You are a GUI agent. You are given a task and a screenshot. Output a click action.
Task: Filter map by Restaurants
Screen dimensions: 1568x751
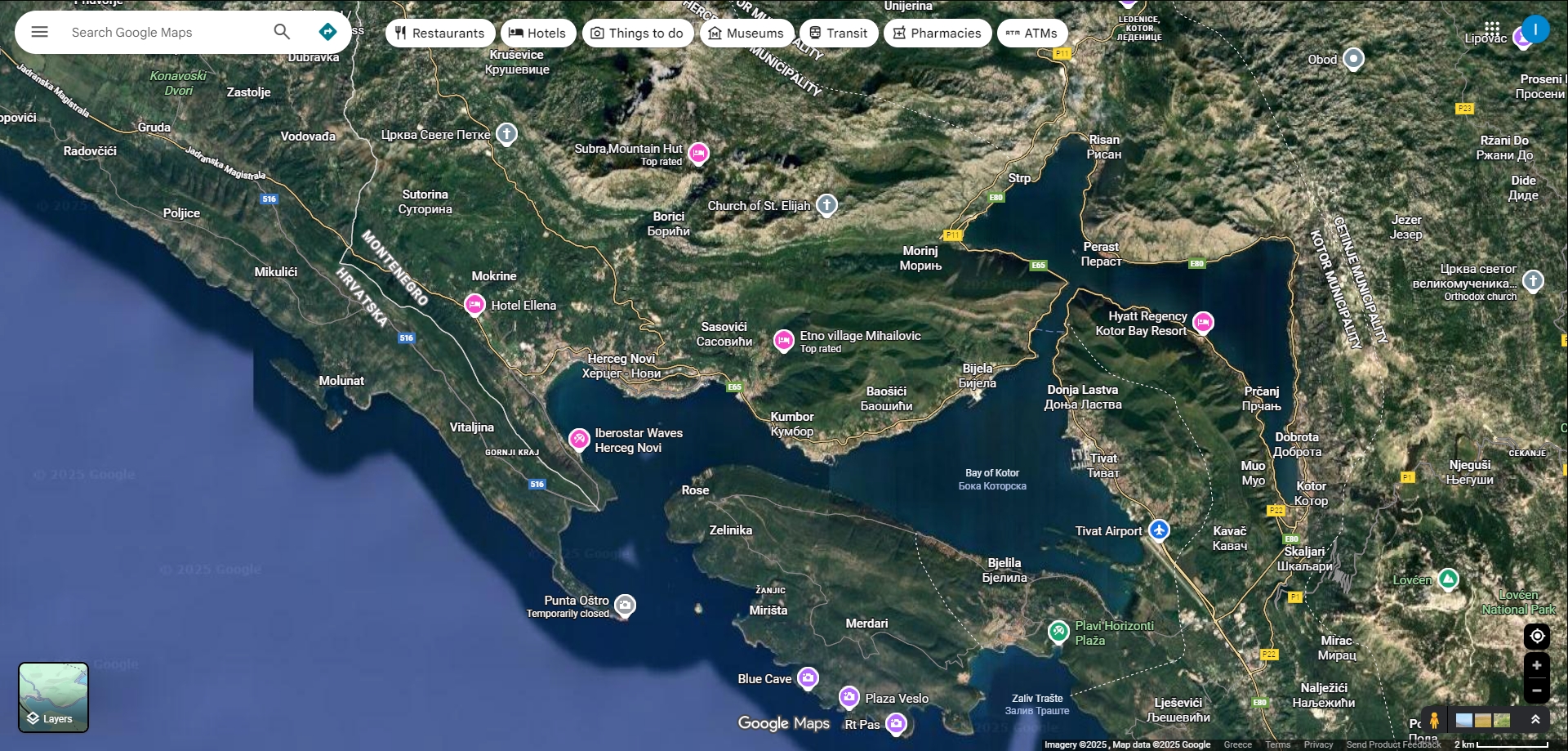[439, 33]
